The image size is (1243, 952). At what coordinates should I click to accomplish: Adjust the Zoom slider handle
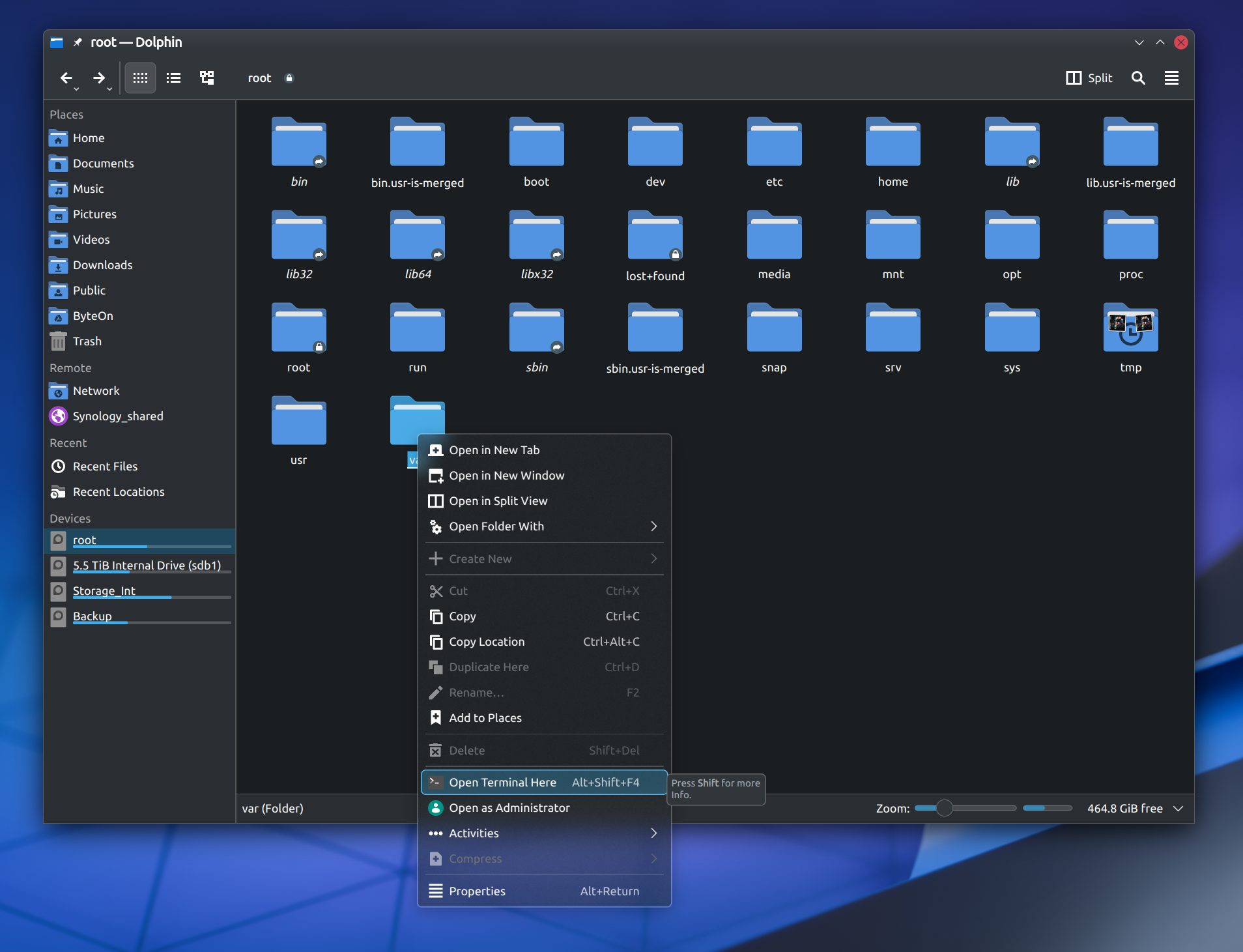pyautogui.click(x=943, y=809)
